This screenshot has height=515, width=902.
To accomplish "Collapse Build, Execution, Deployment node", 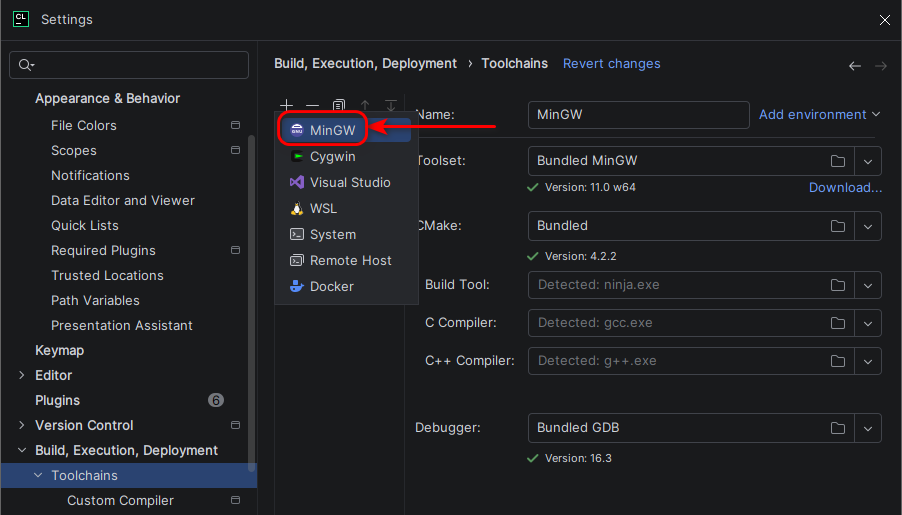I will point(22,450).
